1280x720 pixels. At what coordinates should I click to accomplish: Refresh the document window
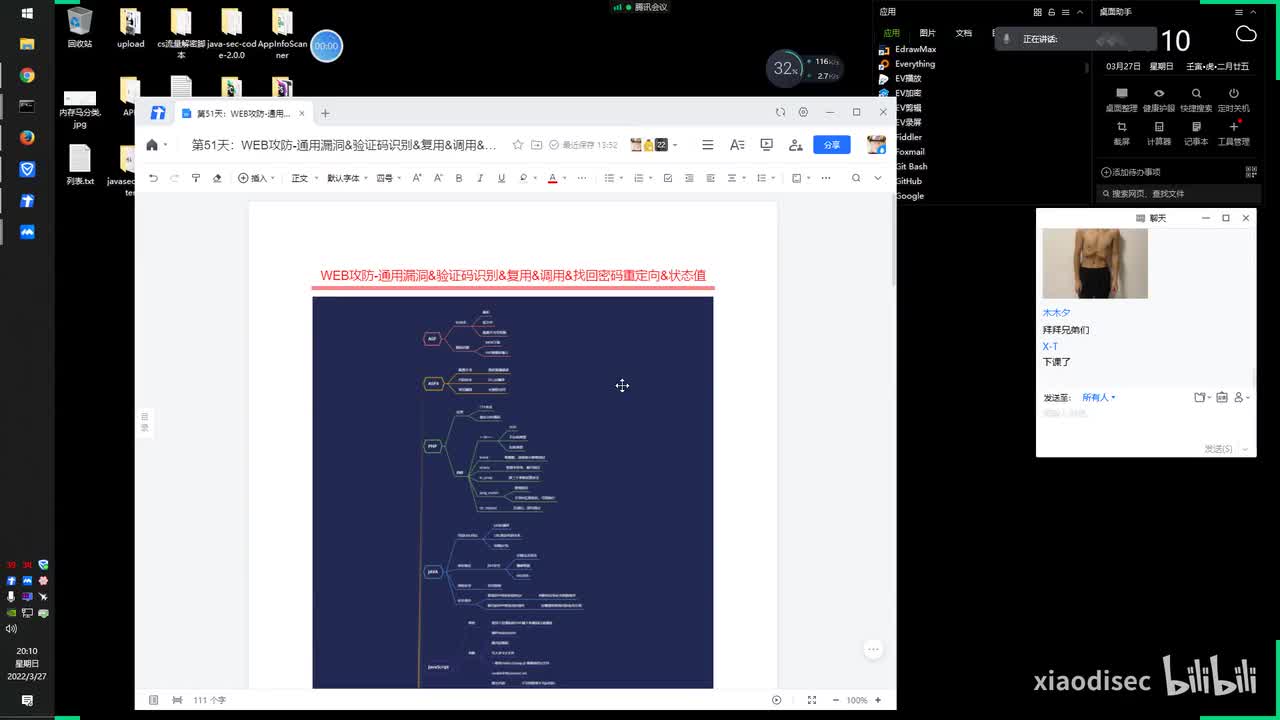click(x=781, y=112)
